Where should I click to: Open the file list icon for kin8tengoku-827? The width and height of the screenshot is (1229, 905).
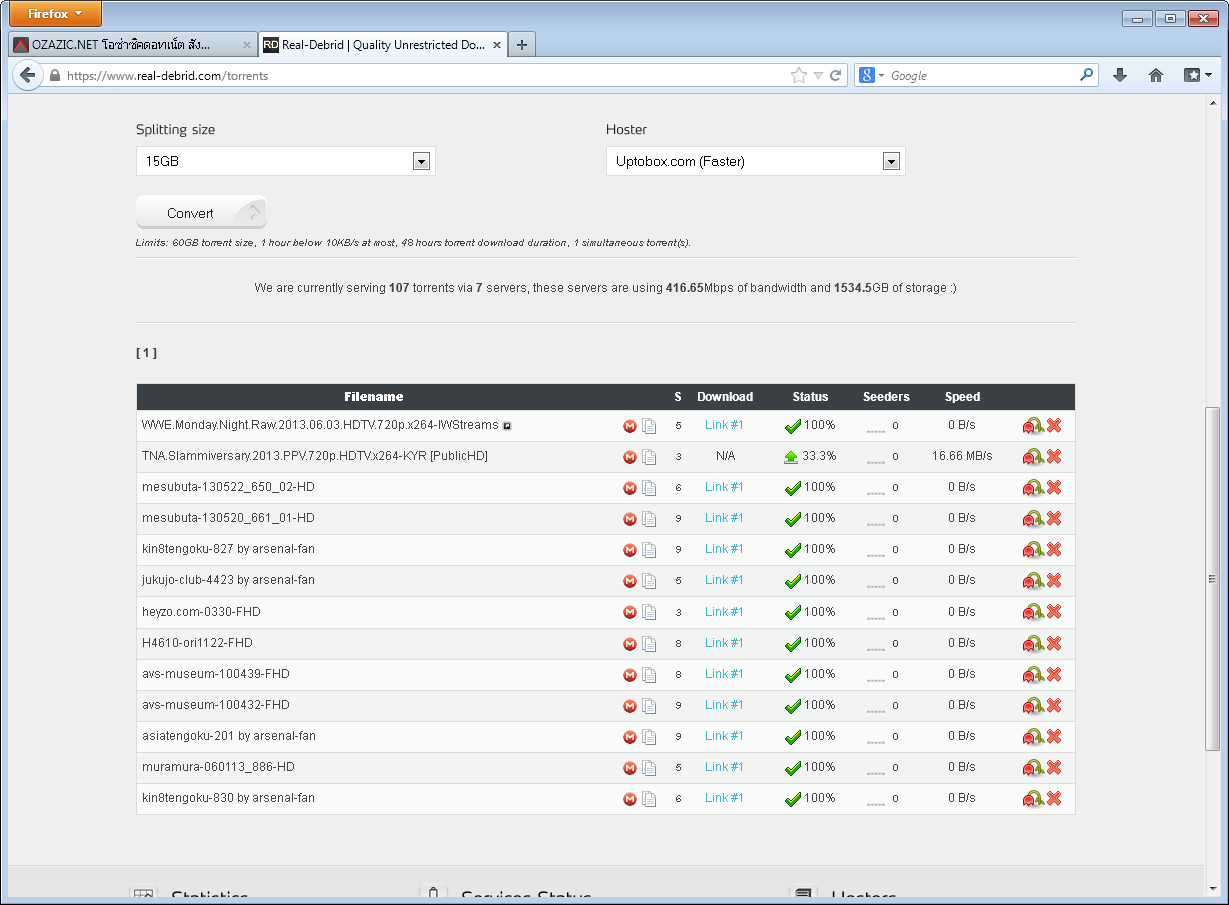pos(649,550)
